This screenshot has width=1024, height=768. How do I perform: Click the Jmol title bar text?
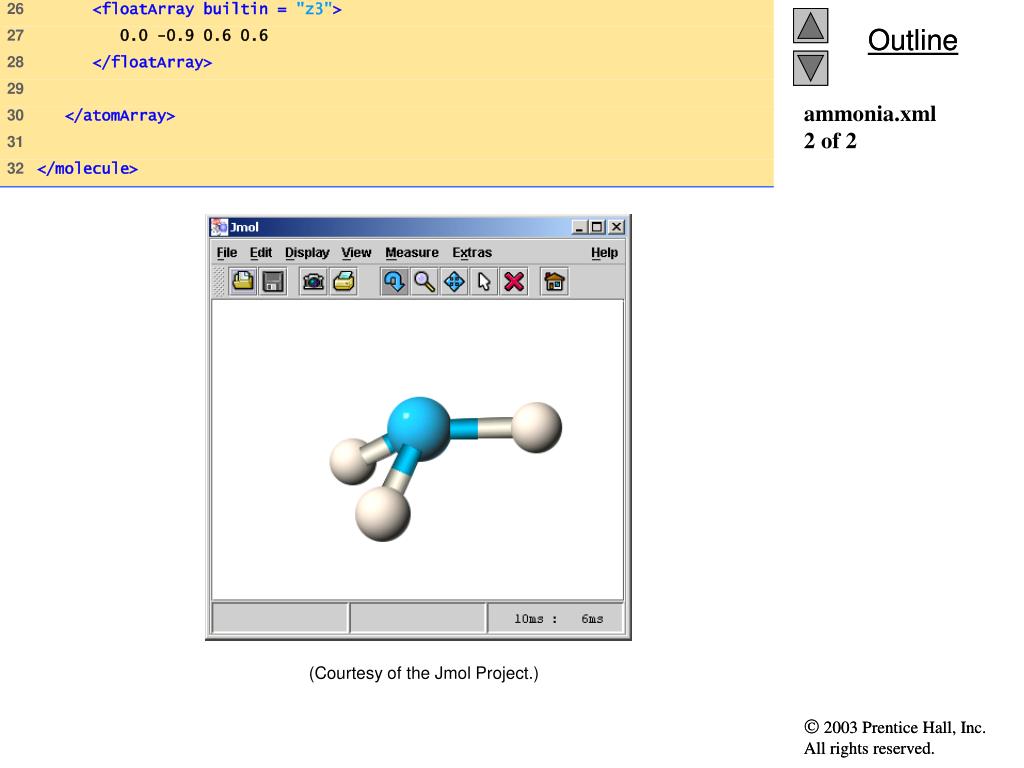(x=244, y=227)
